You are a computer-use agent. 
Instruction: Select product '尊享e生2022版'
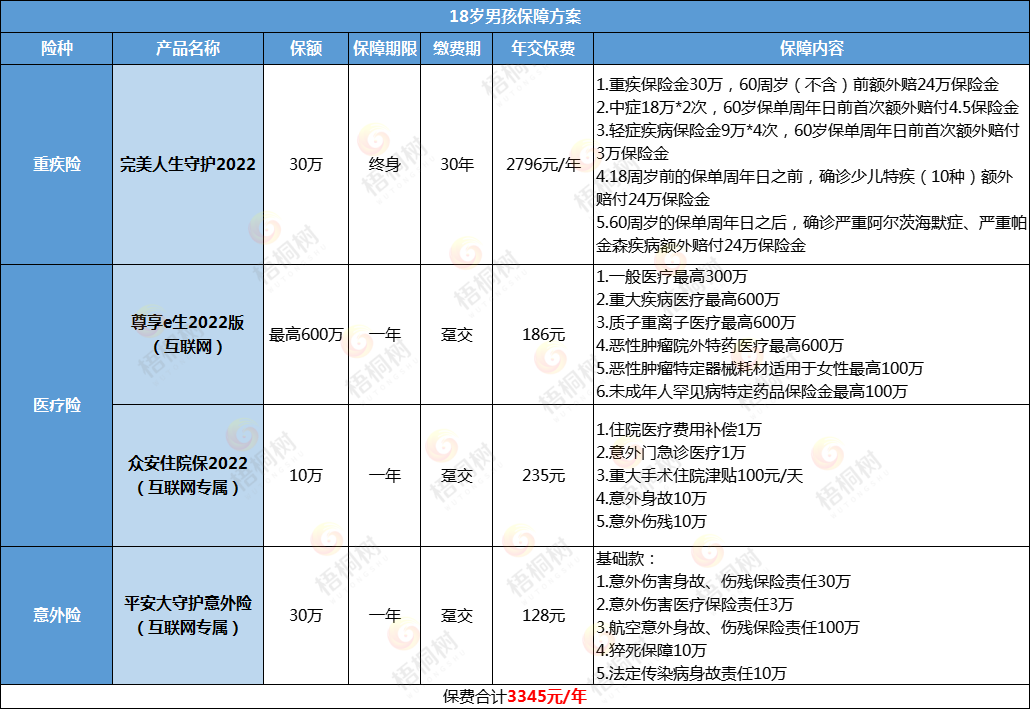point(188,323)
